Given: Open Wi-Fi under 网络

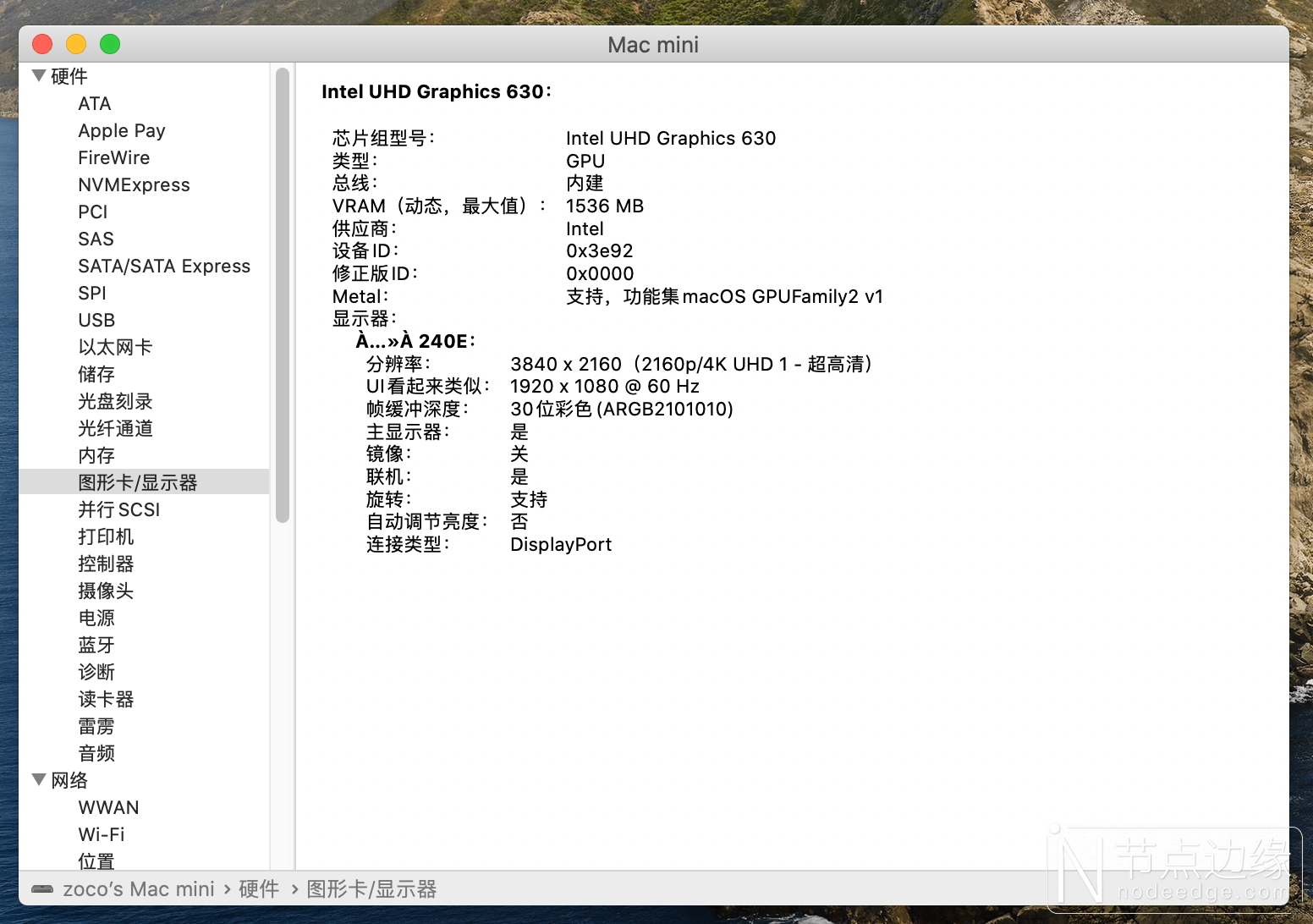Looking at the screenshot, I should coord(102,834).
